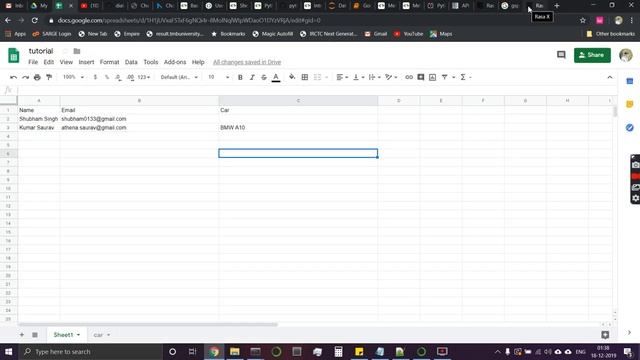Open more number formats 123 dropdown

[x=144, y=77]
